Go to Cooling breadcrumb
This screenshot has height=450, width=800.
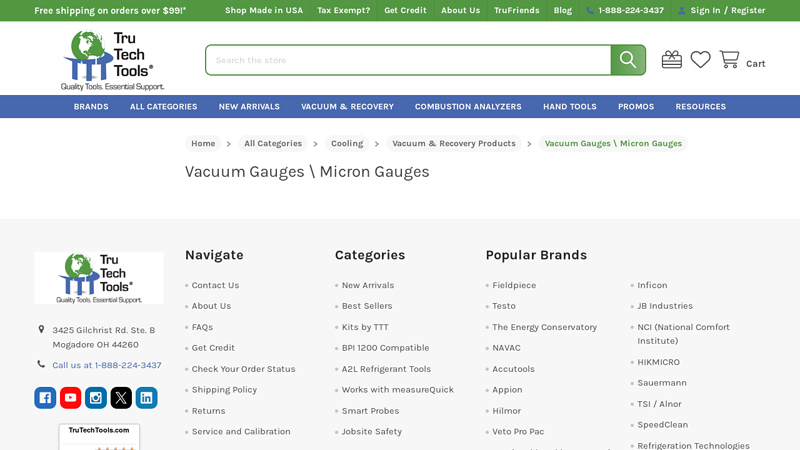347,143
